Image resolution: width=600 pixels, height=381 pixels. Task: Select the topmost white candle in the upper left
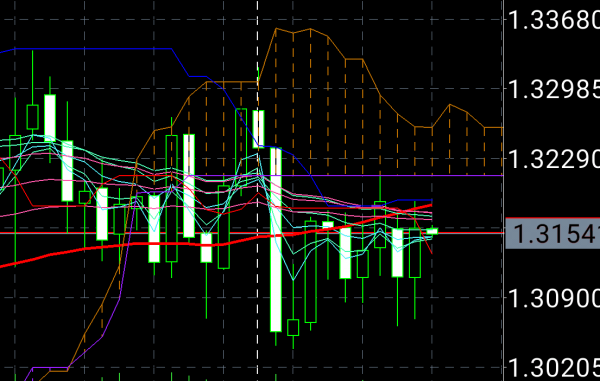[x=50, y=118]
